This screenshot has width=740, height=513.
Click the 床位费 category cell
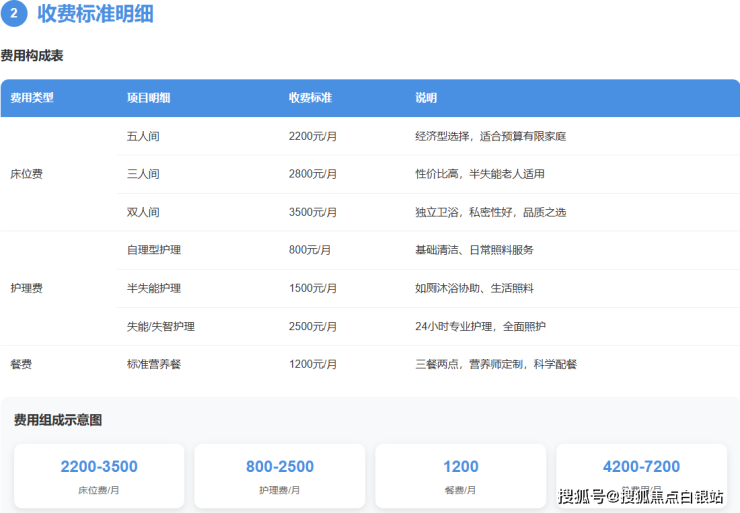pos(26,174)
